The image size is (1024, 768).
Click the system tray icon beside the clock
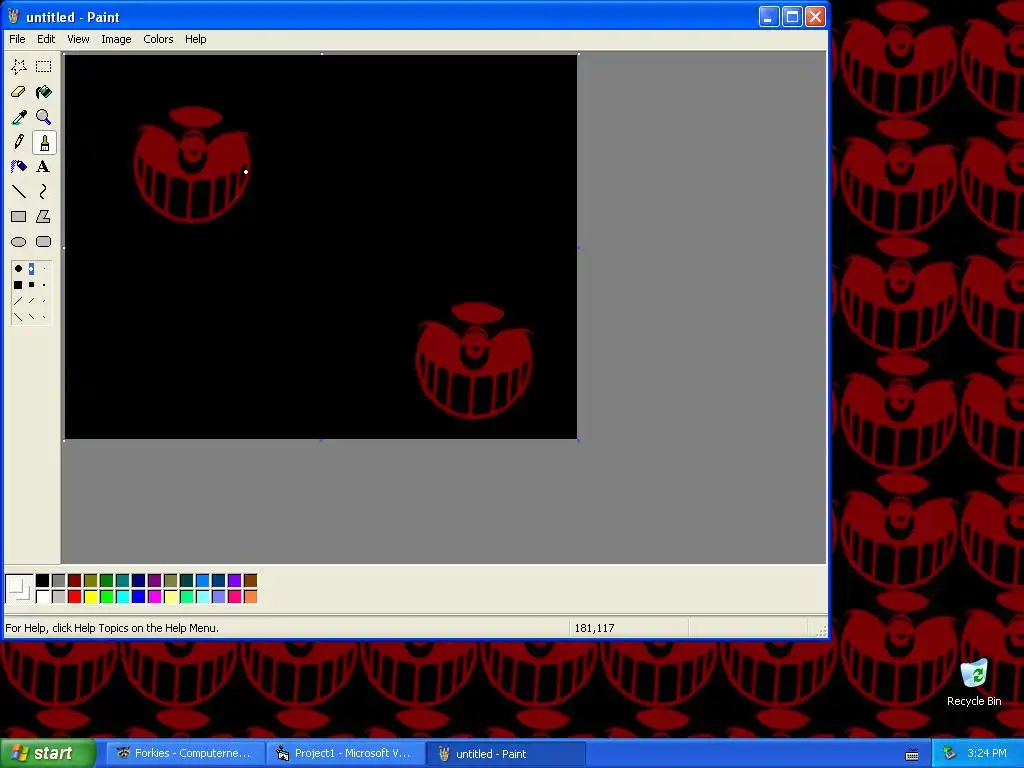950,753
